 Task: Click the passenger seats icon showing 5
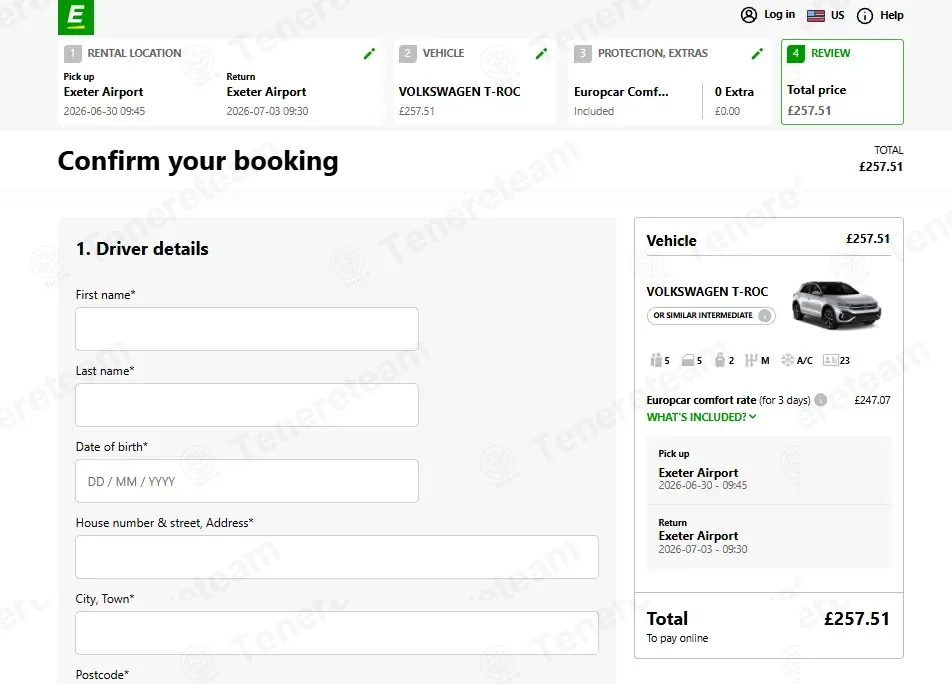(x=656, y=360)
